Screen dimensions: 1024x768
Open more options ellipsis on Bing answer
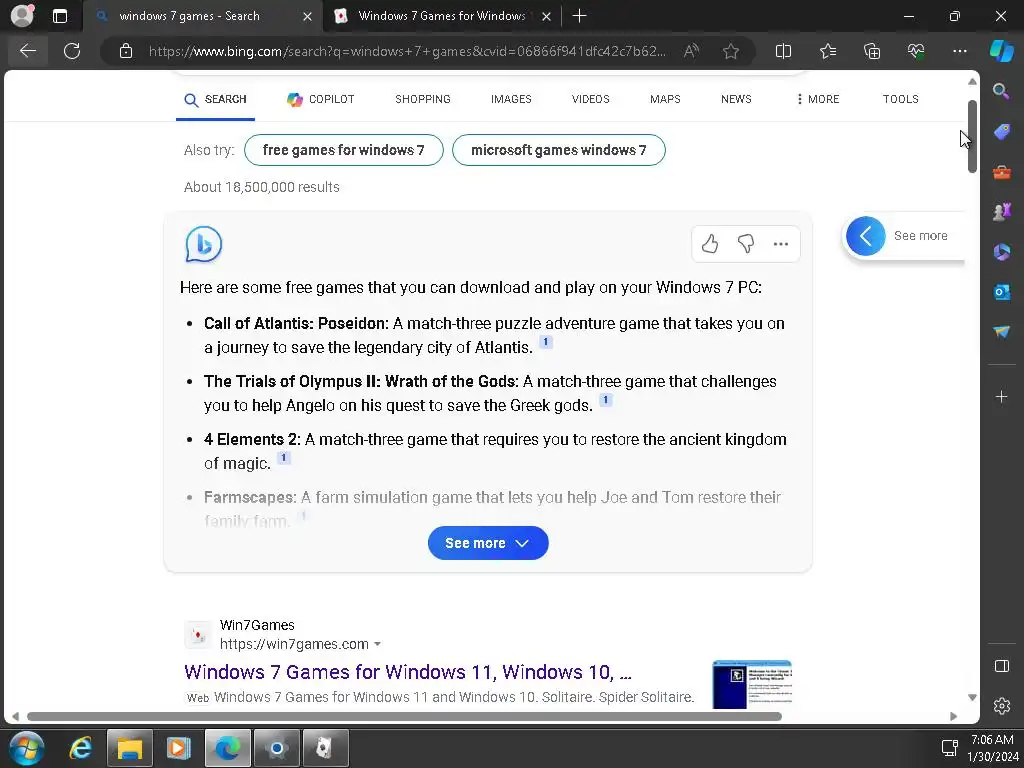[x=780, y=244]
